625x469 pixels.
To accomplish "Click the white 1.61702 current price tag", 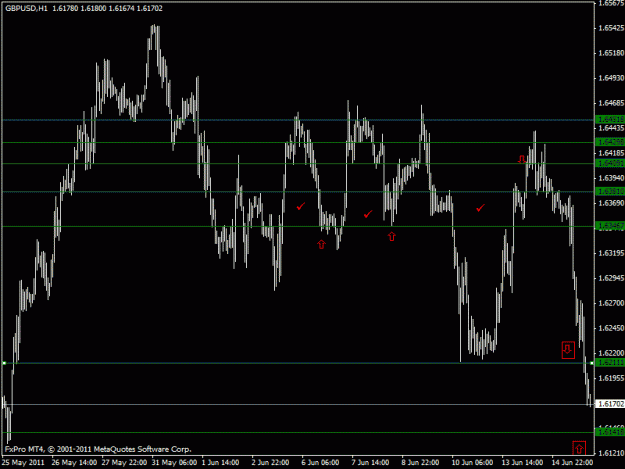I will 610,404.
